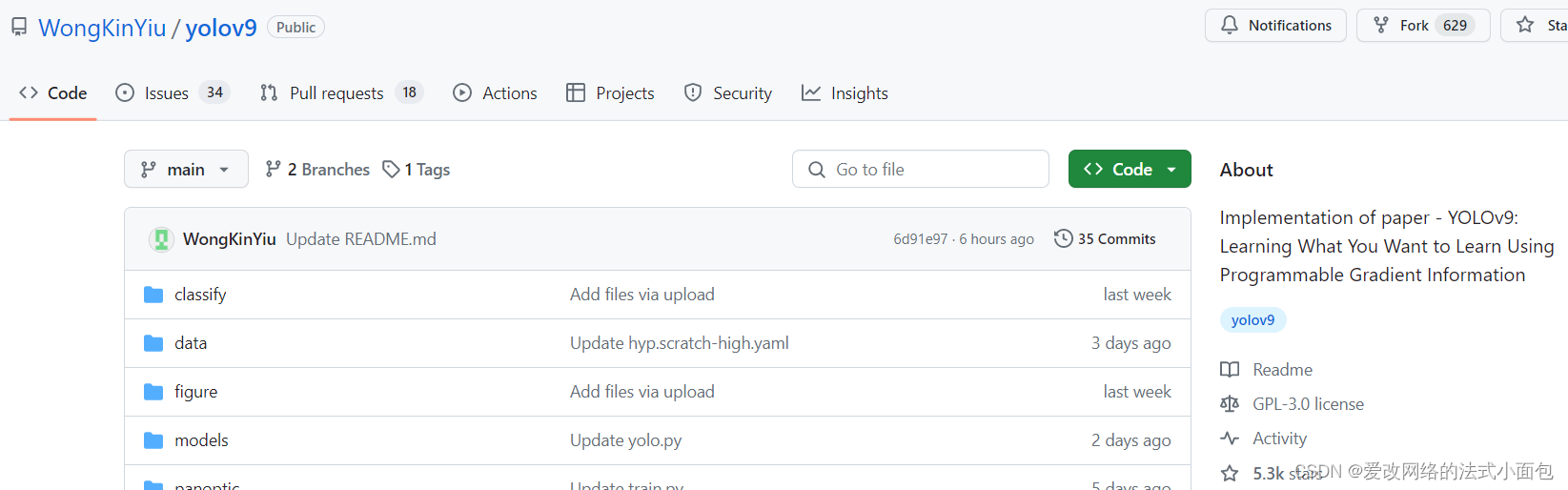Click the Projects table icon
The width and height of the screenshot is (1568, 490).
tap(576, 92)
